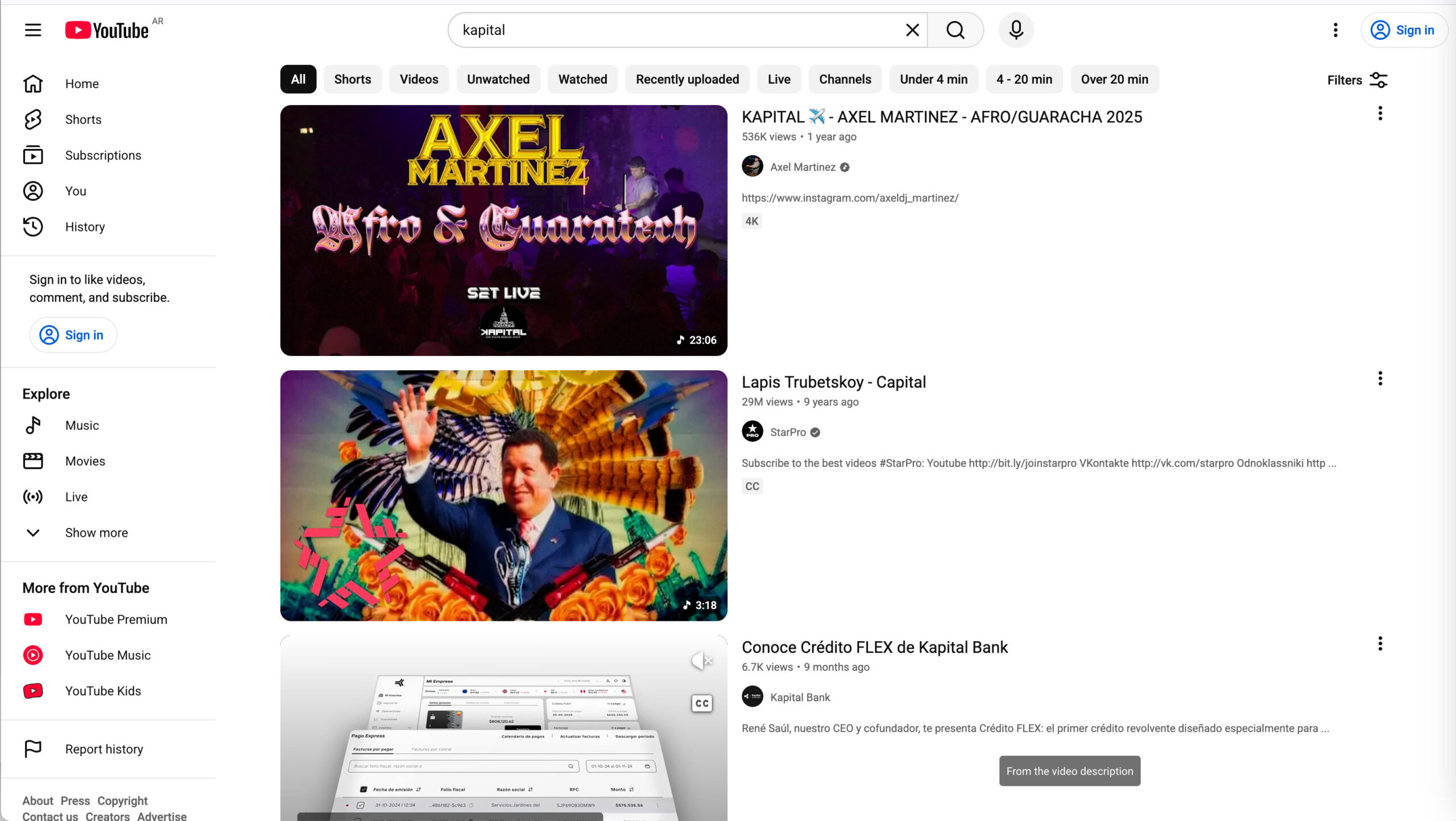
Task: Unmute the Kapital Bank video preview
Action: point(701,661)
